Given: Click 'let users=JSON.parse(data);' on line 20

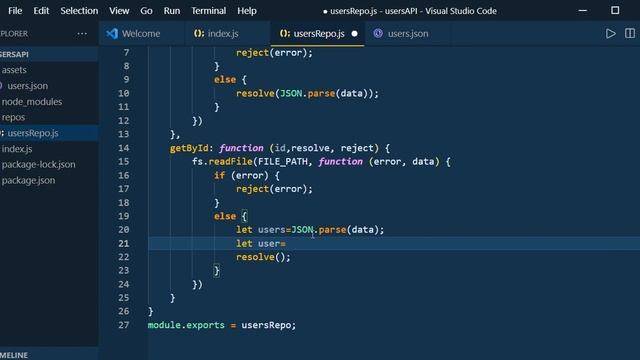Looking at the screenshot, I should click(x=310, y=230).
